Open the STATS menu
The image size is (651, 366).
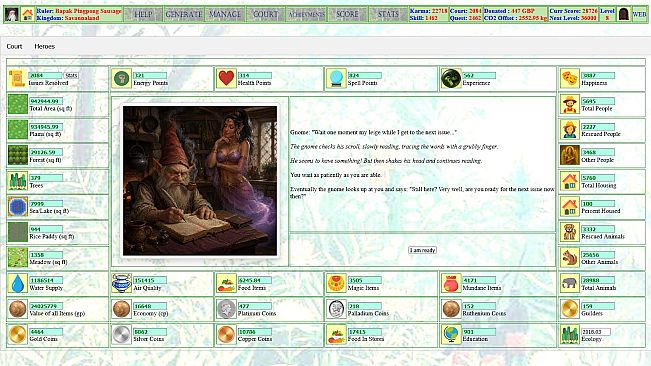click(388, 15)
